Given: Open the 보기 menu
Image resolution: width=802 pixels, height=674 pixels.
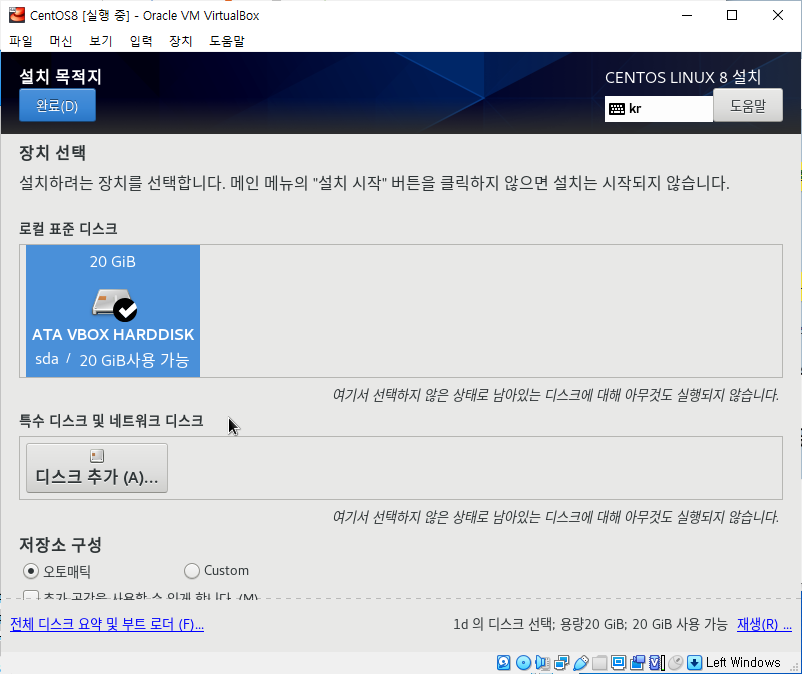Looking at the screenshot, I should 101,41.
